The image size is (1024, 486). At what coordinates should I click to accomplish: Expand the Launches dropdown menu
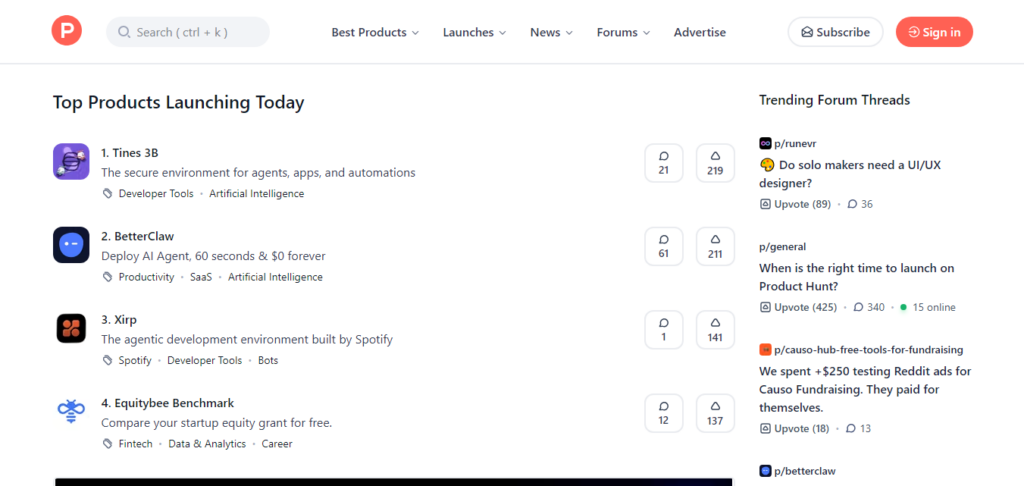click(474, 32)
